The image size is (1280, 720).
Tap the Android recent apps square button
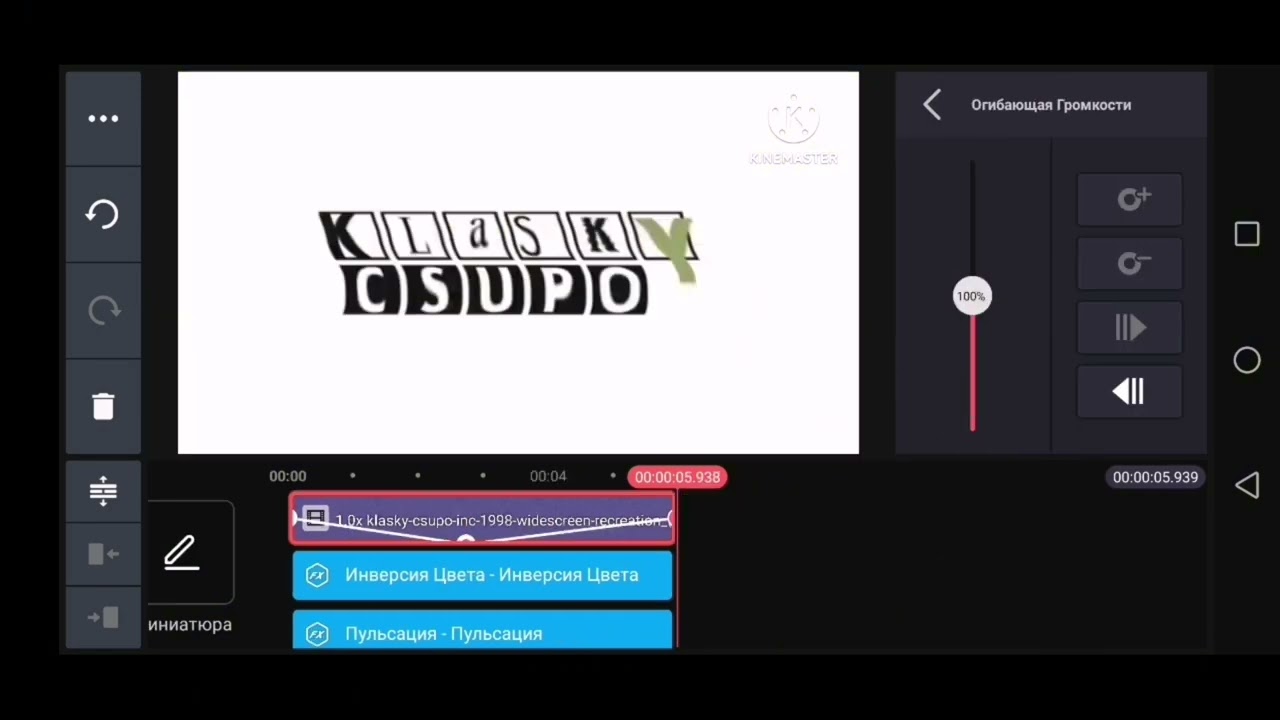tap(1247, 234)
